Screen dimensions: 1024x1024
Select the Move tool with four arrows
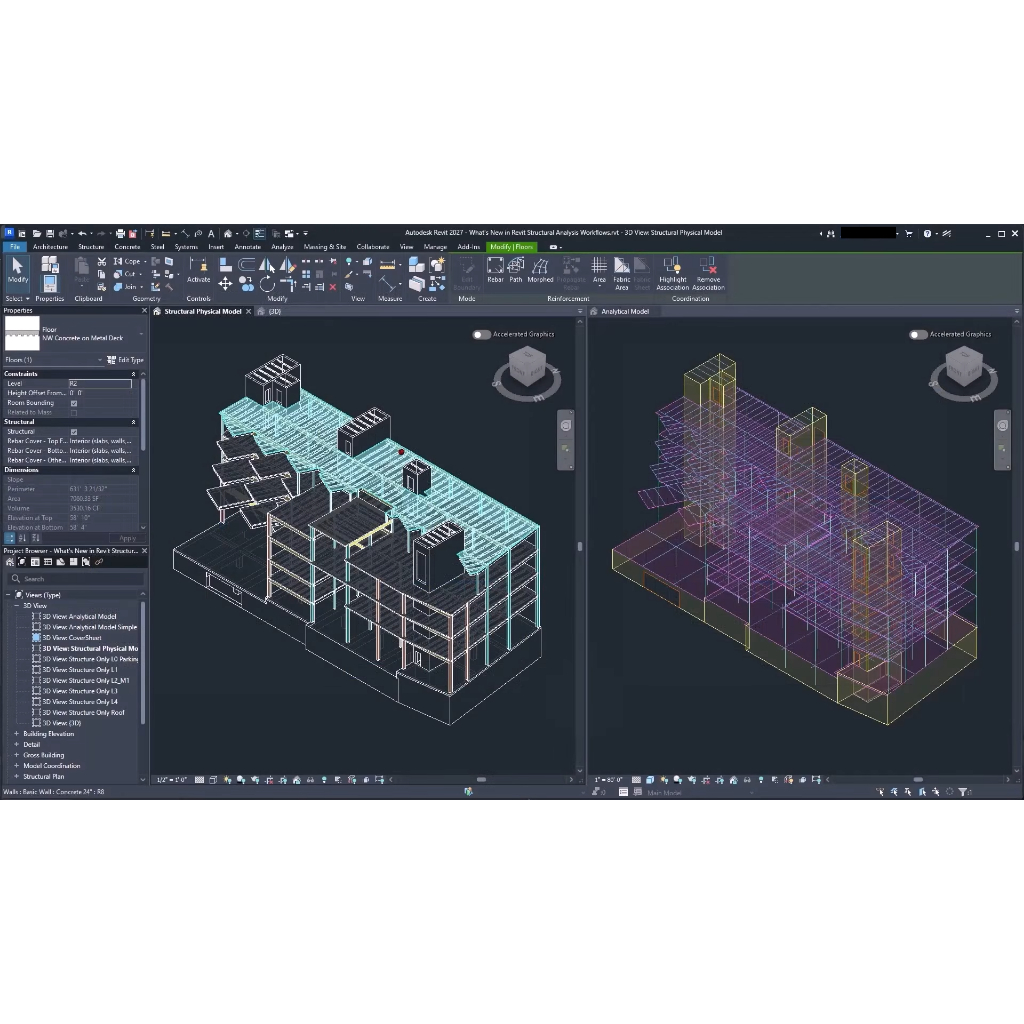click(225, 283)
